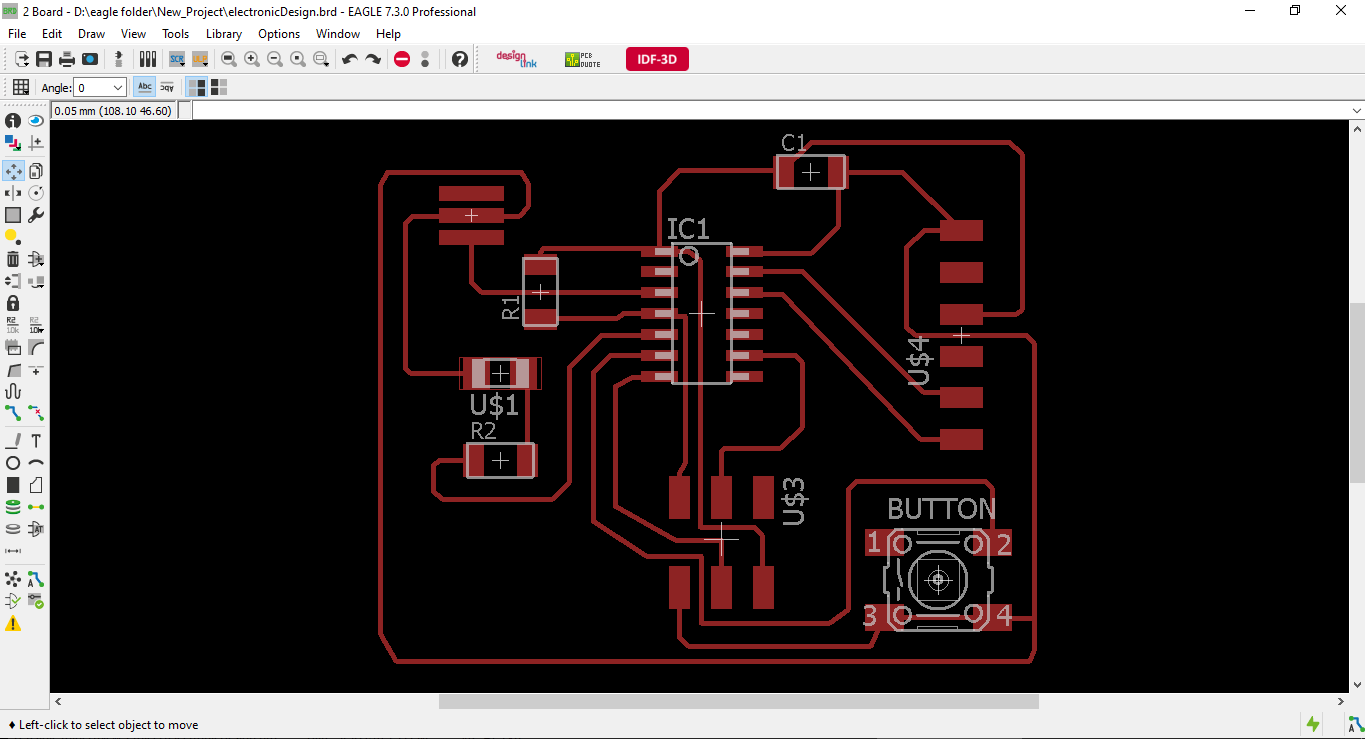Click the PCB Quote button
The image size is (1365, 739).
584,59
